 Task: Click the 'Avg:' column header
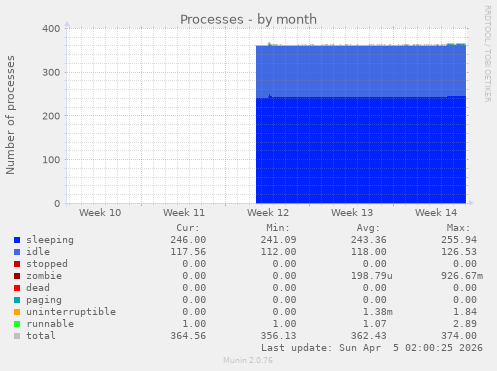(368, 228)
